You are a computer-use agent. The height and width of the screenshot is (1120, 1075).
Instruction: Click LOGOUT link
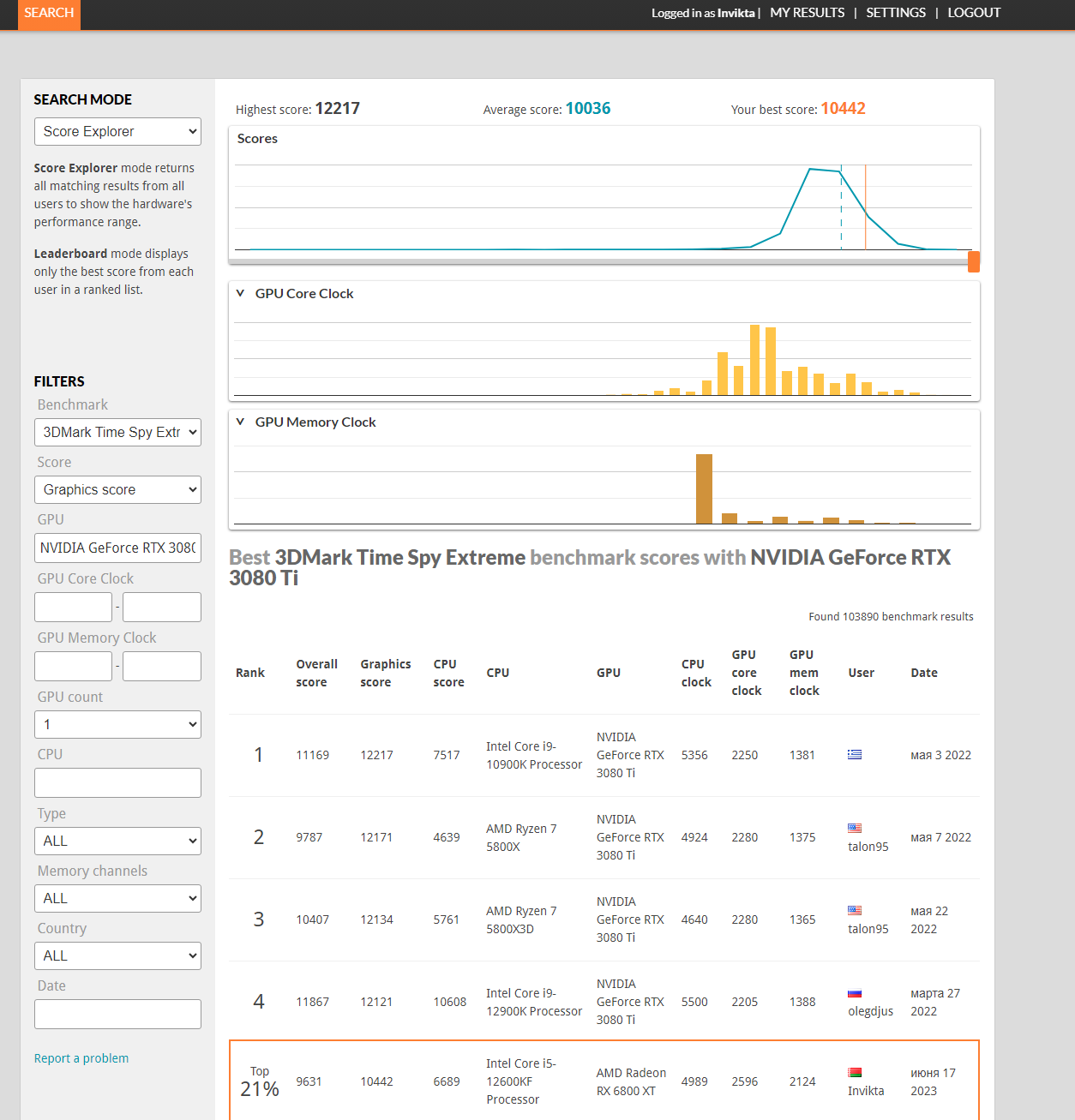tap(974, 13)
